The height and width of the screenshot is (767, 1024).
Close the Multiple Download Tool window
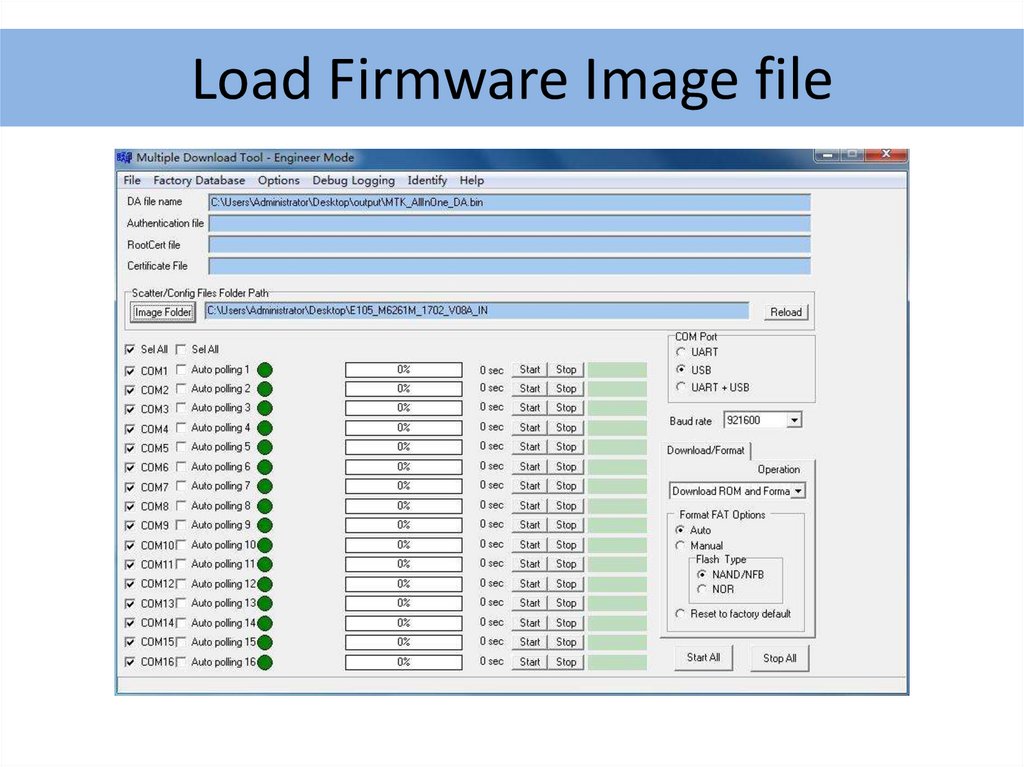[886, 154]
